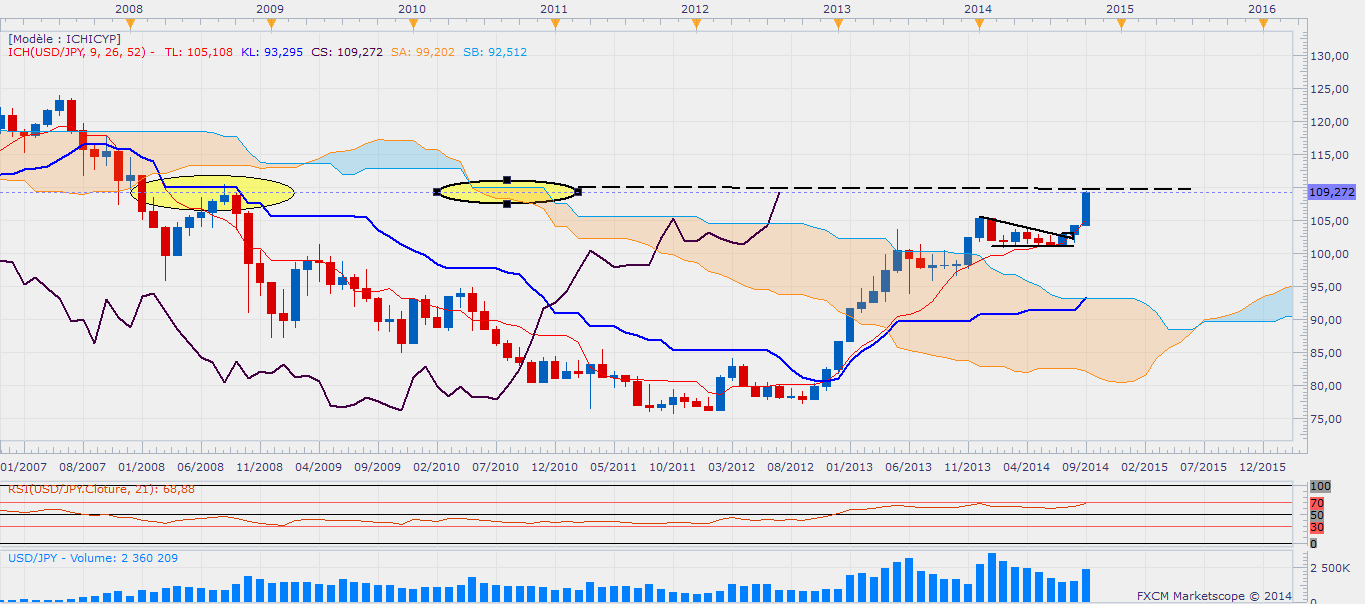Viewport: 1365px width, 604px height.
Task: Select the orange 2015 year marker
Action: 1120,24
